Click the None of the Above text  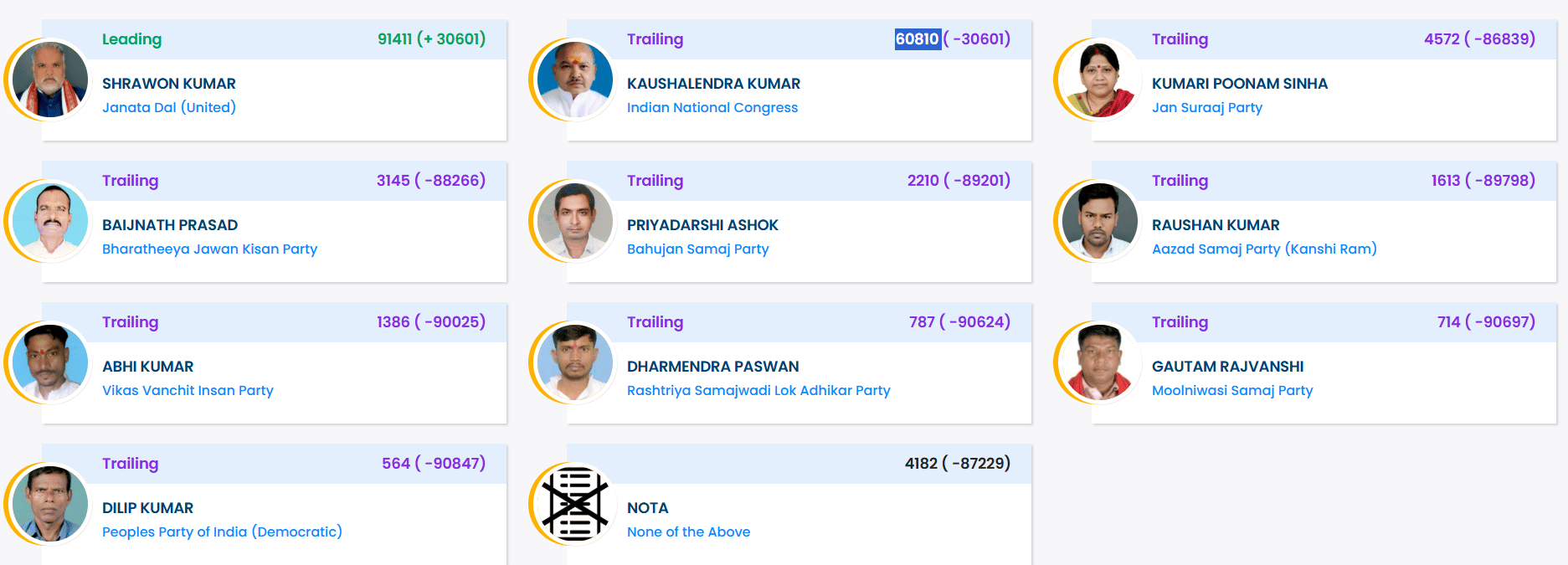click(x=688, y=532)
